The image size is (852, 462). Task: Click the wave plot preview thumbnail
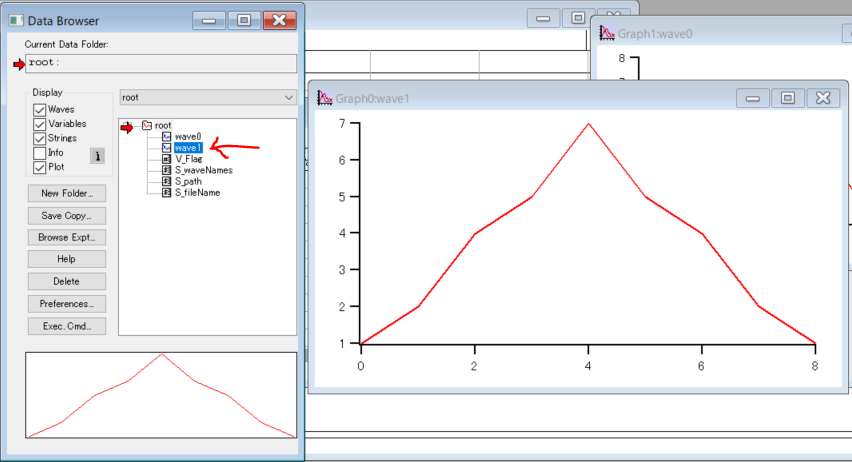(x=162, y=396)
